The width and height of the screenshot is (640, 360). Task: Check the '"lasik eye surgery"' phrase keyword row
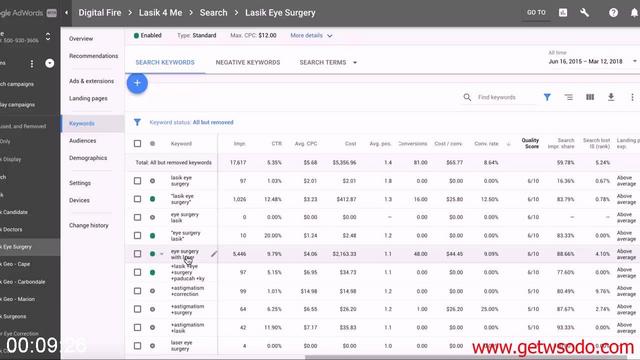(x=138, y=199)
